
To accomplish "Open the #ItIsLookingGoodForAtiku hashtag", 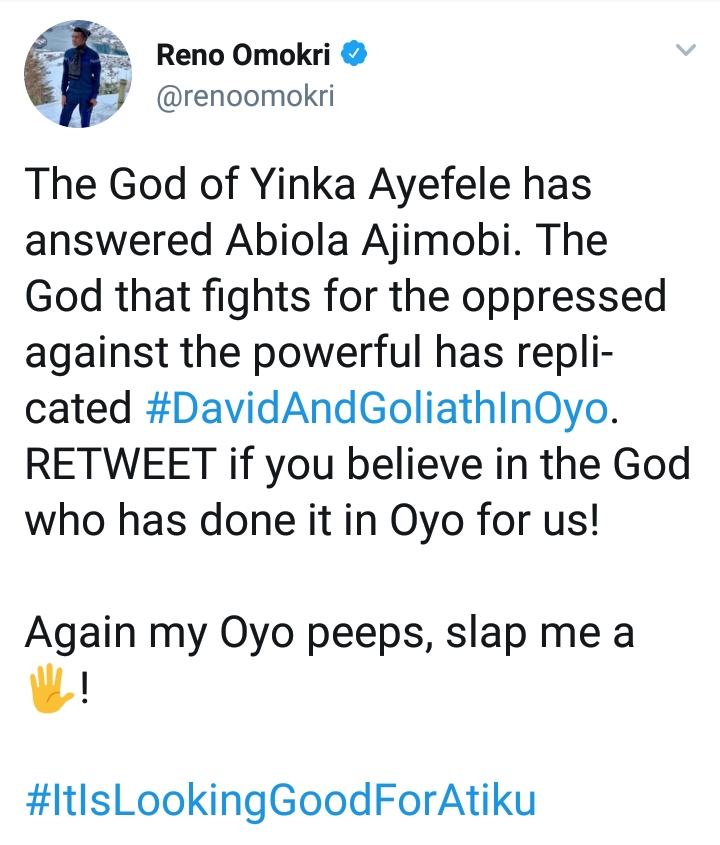I will click(279, 800).
